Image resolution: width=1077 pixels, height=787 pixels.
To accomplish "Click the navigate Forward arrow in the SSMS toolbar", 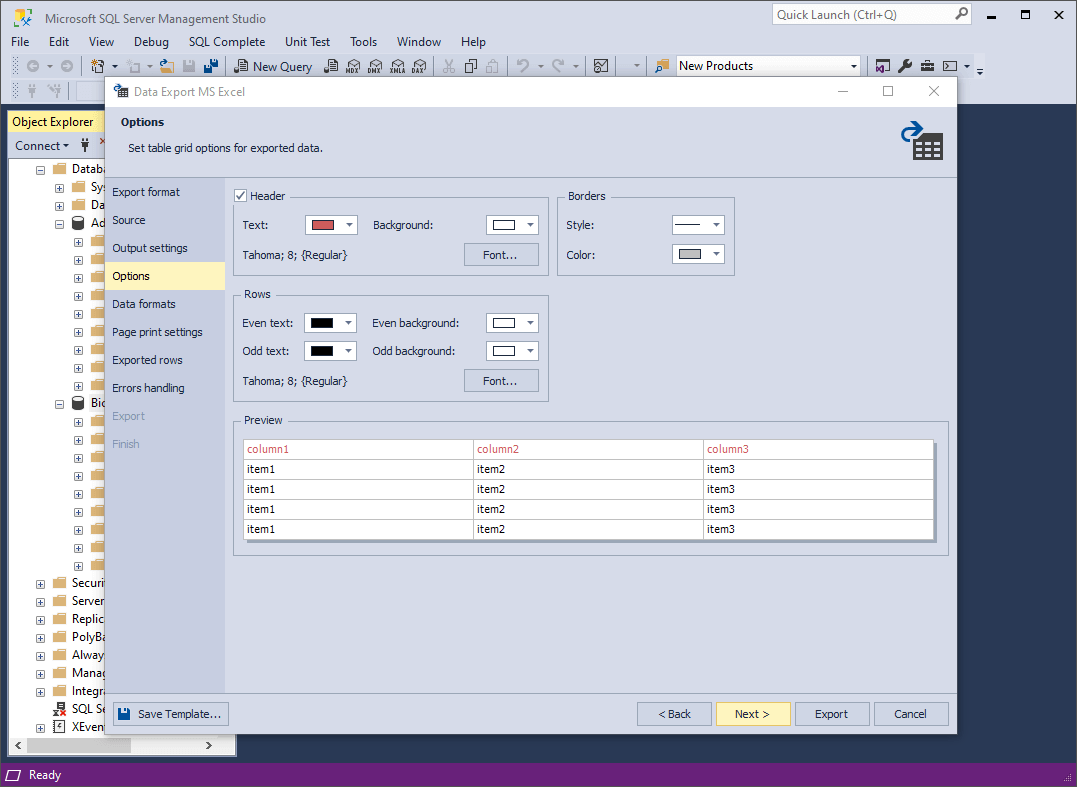I will coord(67,66).
